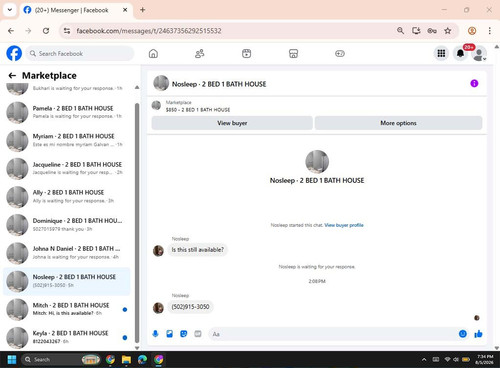This screenshot has width=500, height=368.
Task: Open the Jacqueline conversation
Action: pos(67,169)
